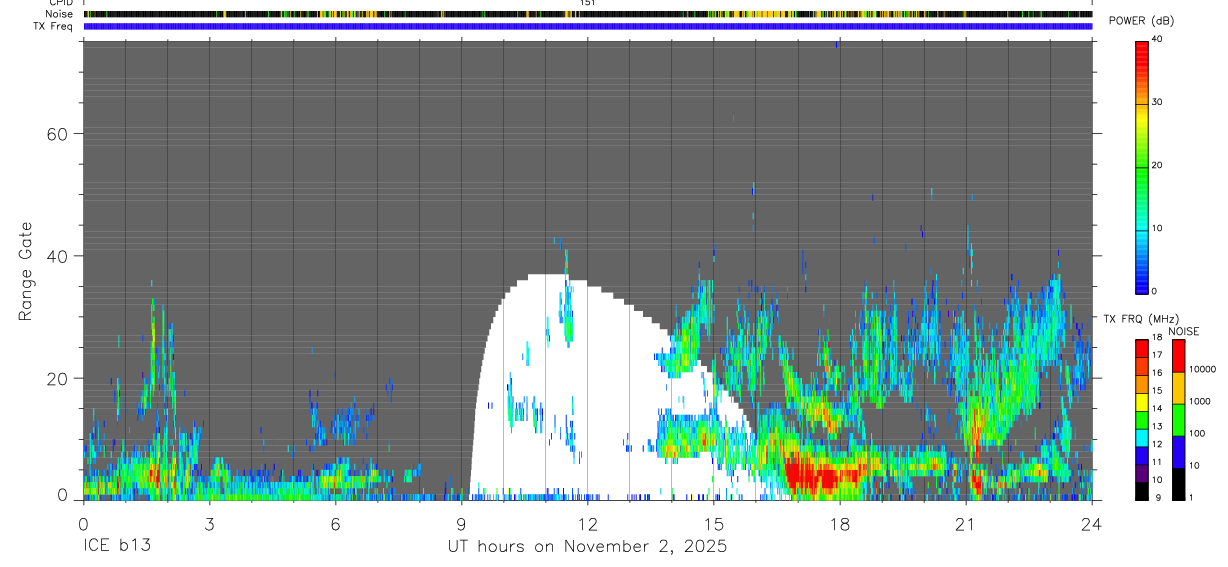Click the 30 label on power scale
Image resolution: width=1228 pixels, height=567 pixels.
tap(1157, 102)
